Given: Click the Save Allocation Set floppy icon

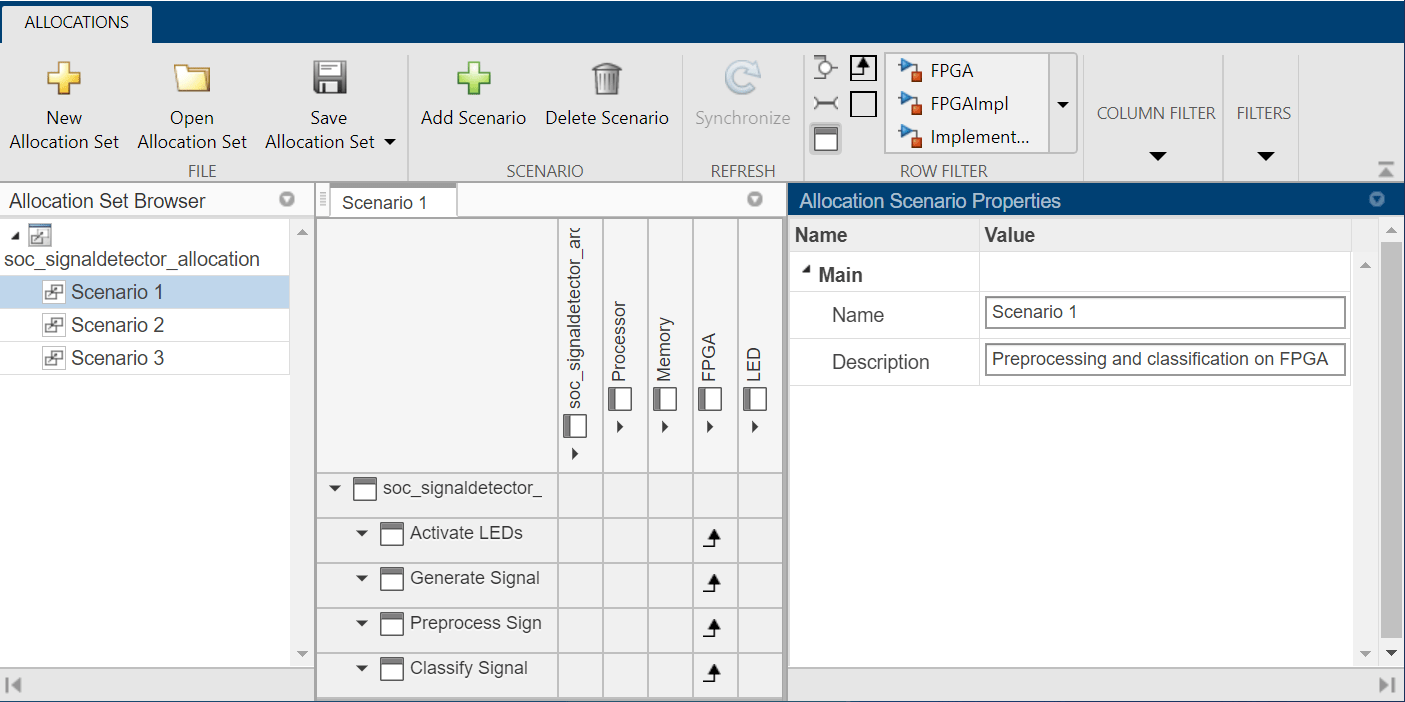Looking at the screenshot, I should point(328,78).
